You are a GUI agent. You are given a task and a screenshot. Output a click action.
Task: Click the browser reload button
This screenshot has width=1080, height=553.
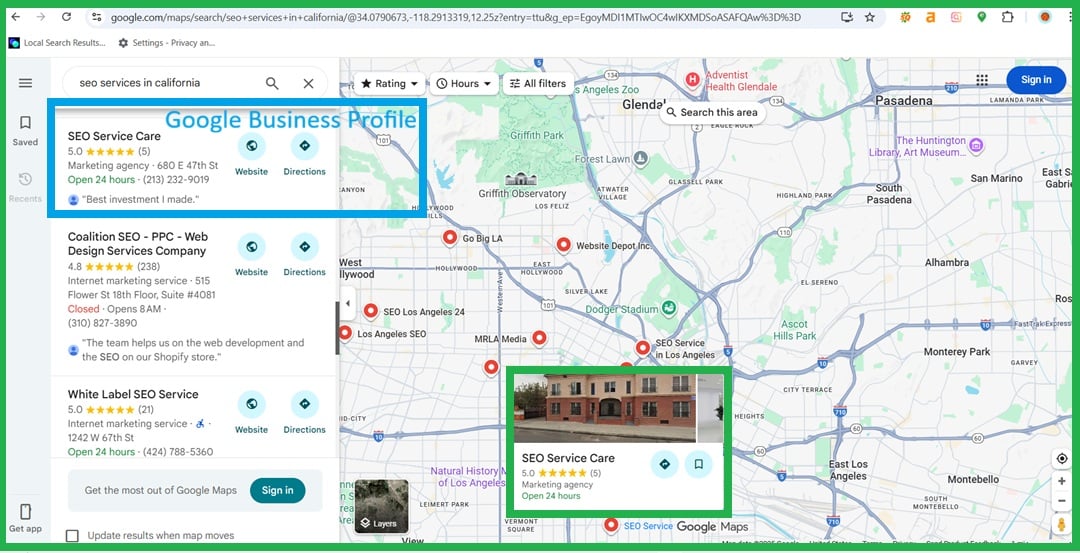pos(66,17)
